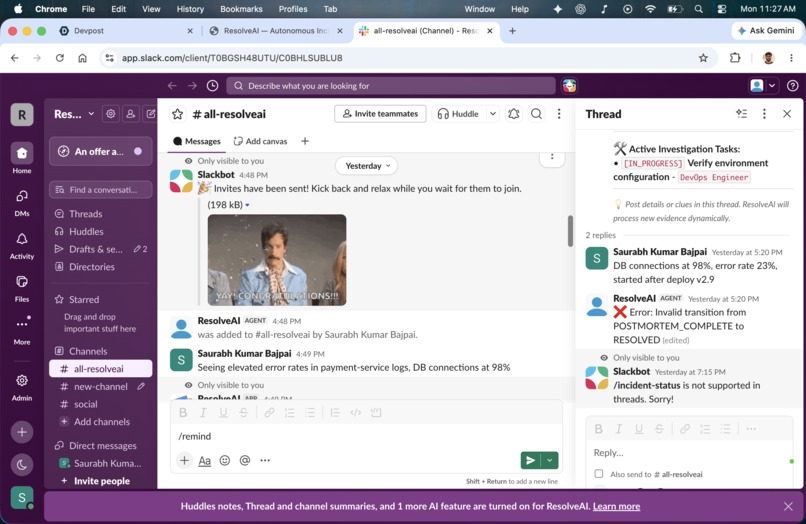The width and height of the screenshot is (806, 524).
Task: Select the Messages tab
Action: 197,141
